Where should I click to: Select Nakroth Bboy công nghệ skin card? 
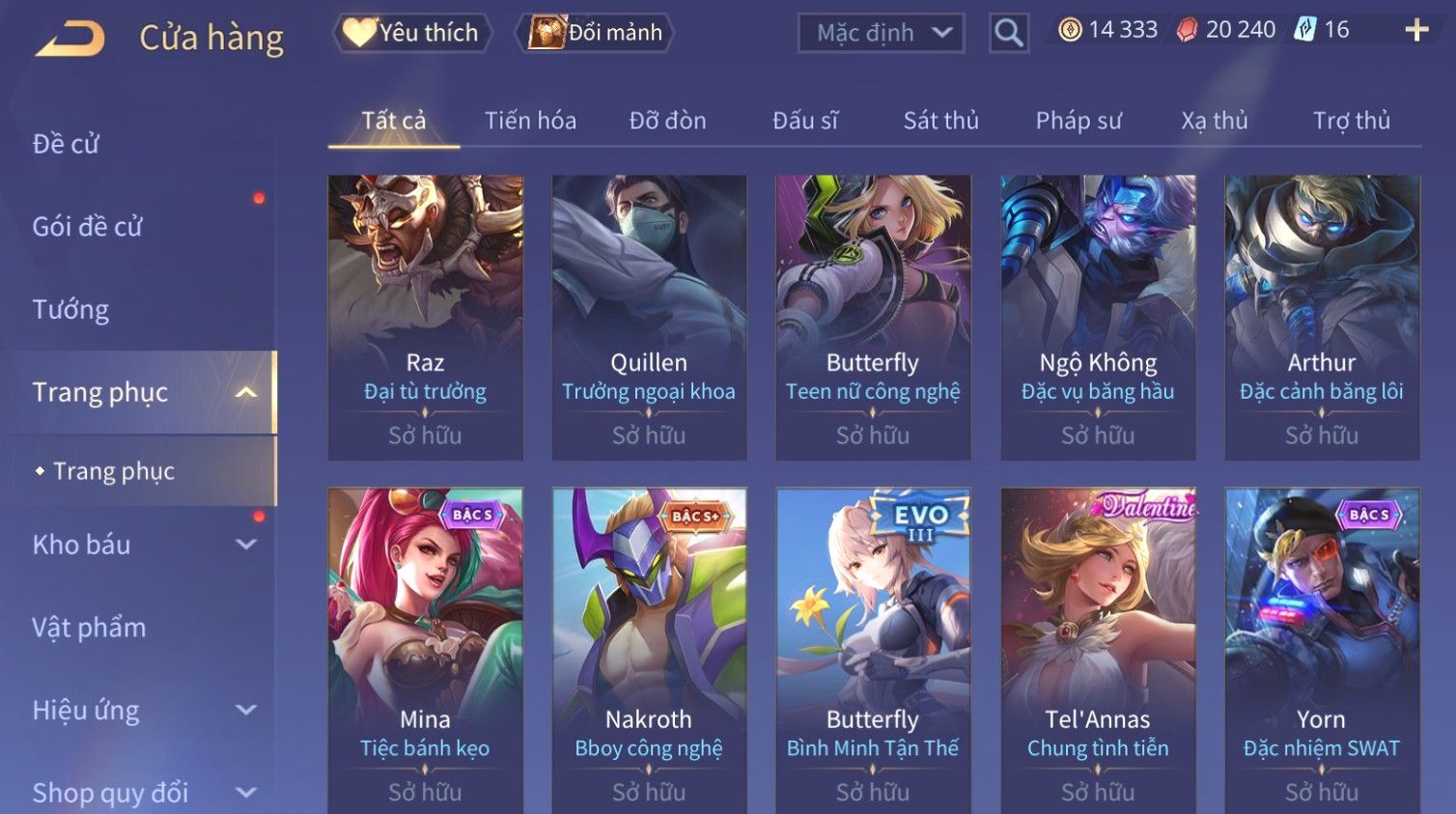649,651
